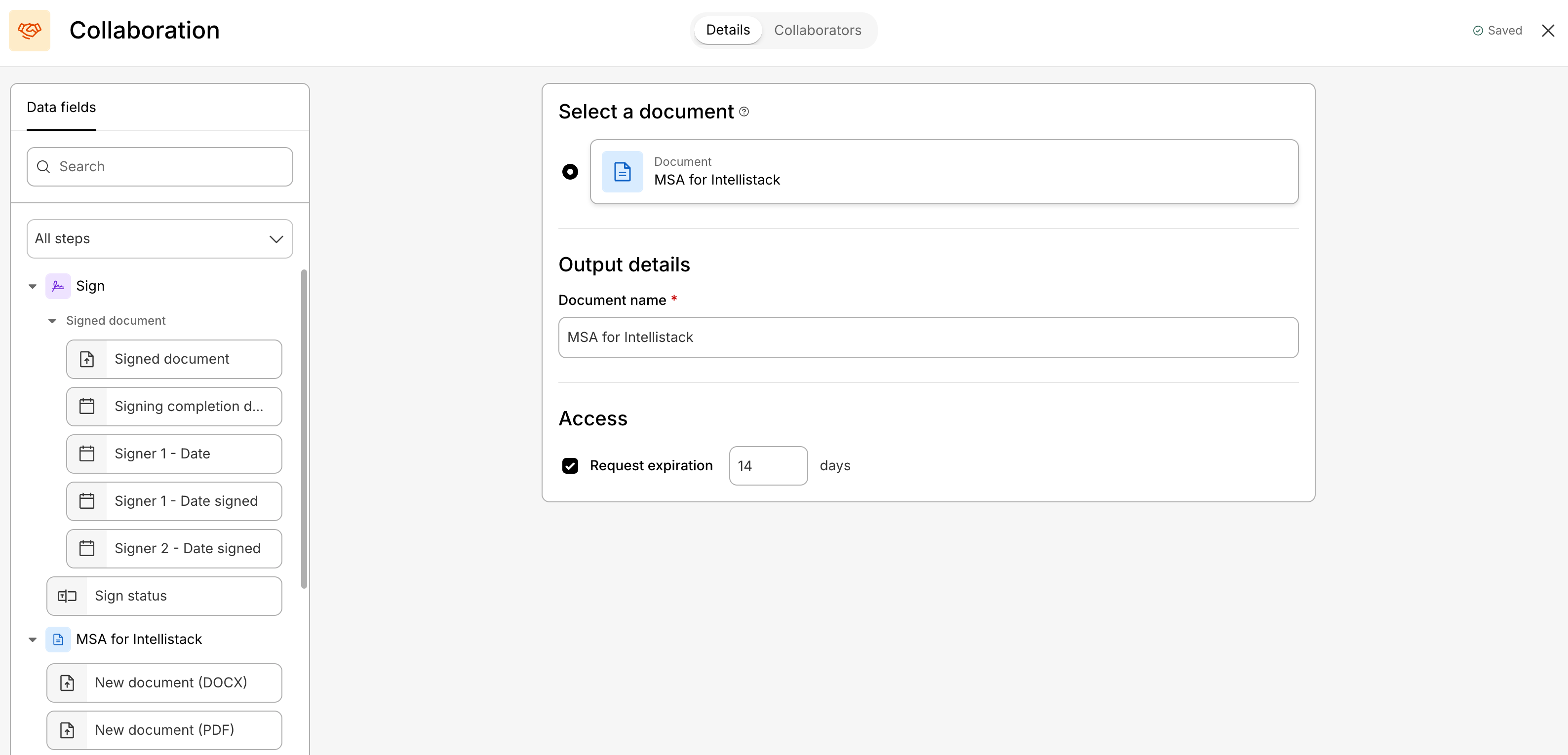The width and height of the screenshot is (1568, 755).
Task: Select the Data fields tab
Action: coord(62,108)
